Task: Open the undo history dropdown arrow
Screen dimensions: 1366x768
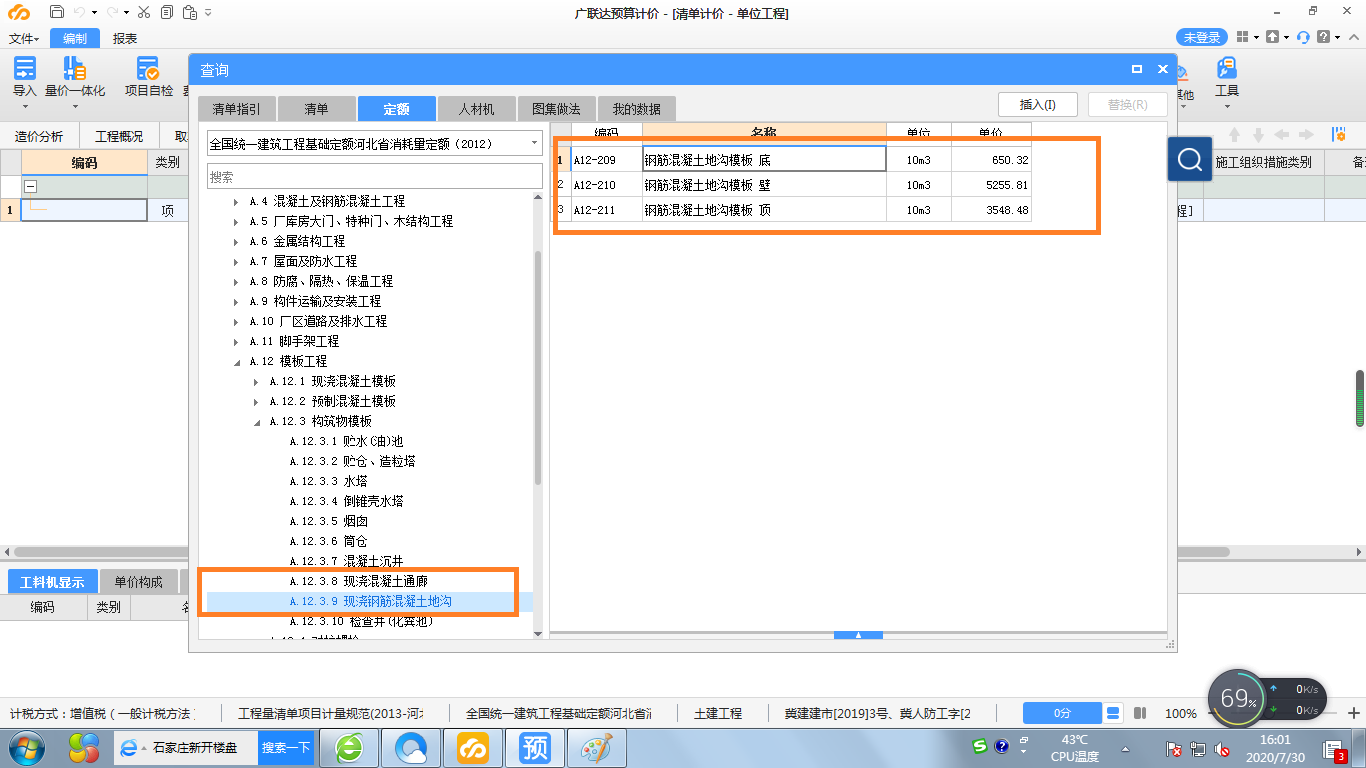Action: [94, 12]
